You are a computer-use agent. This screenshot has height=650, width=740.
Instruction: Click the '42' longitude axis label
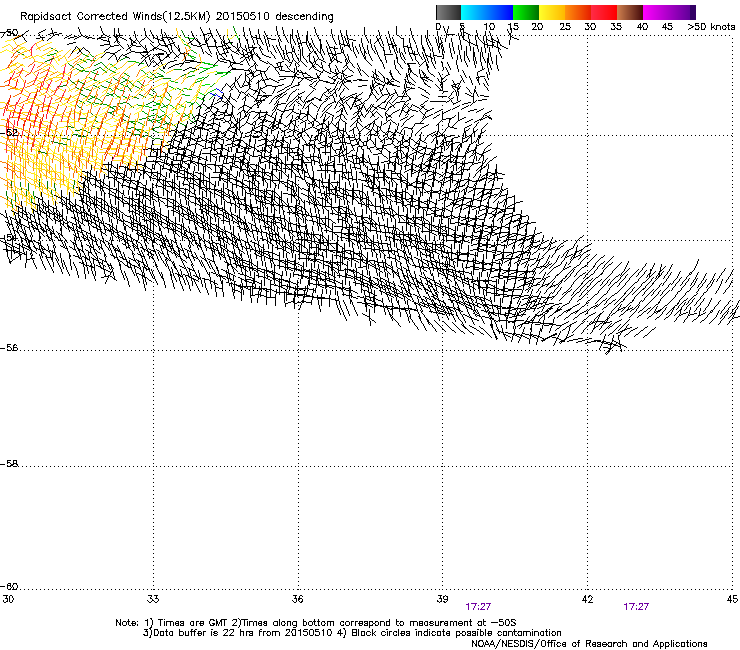coord(587,599)
